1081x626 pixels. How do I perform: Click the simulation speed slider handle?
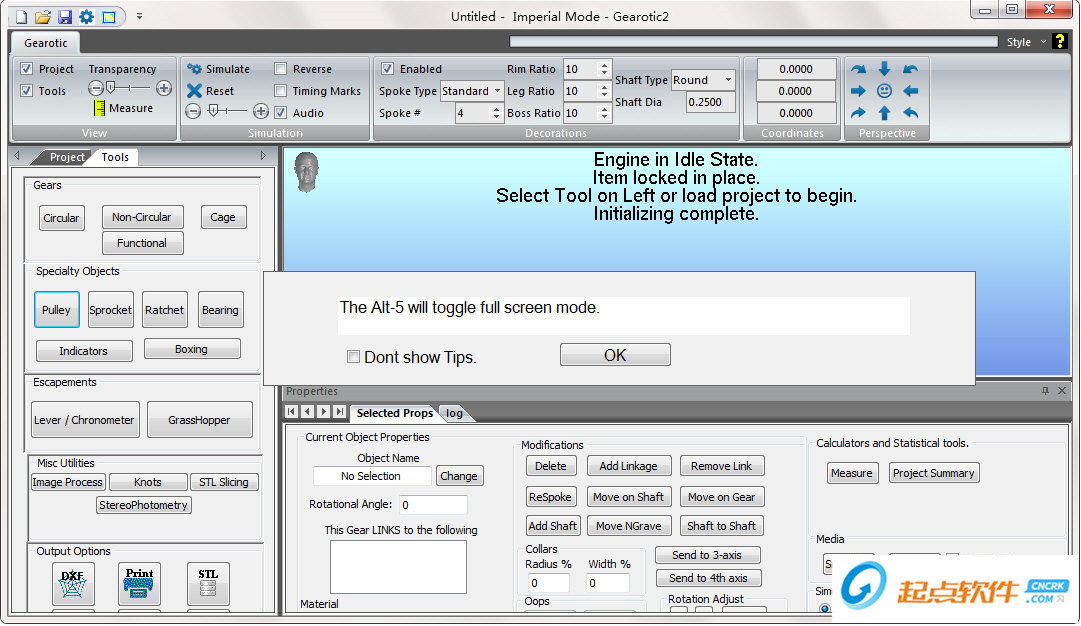coord(213,110)
